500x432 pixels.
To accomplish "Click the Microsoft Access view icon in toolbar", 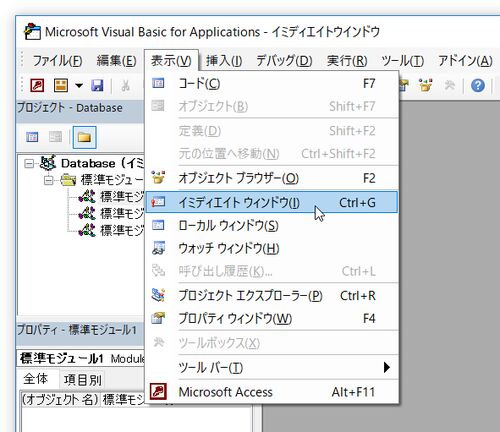I will click(x=37, y=85).
